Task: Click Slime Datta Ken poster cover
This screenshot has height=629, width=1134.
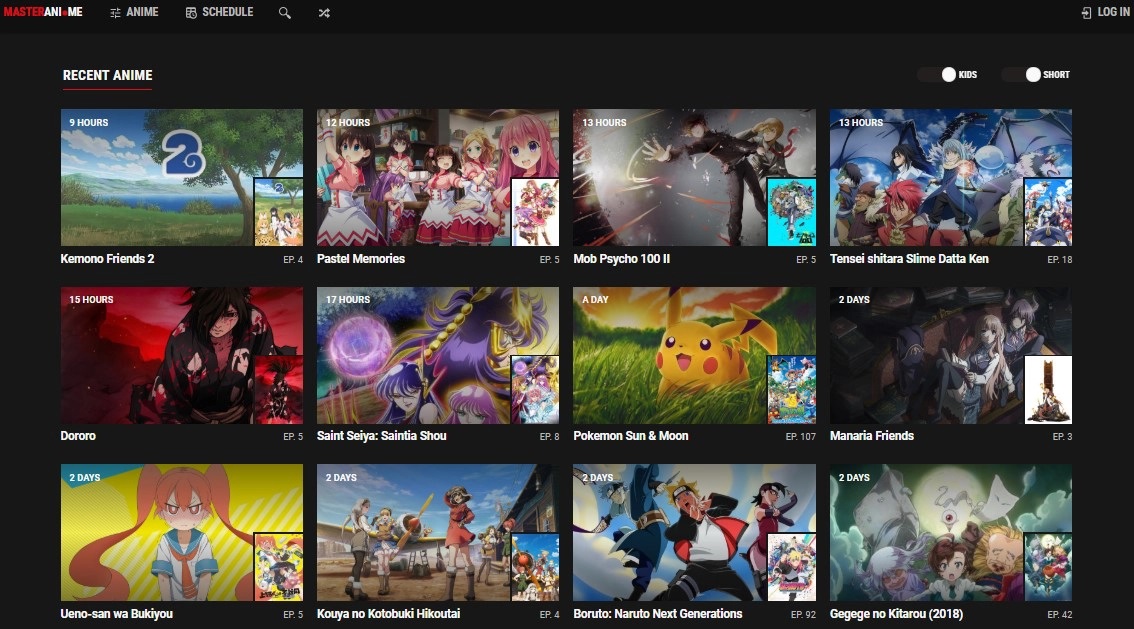Action: [1048, 212]
